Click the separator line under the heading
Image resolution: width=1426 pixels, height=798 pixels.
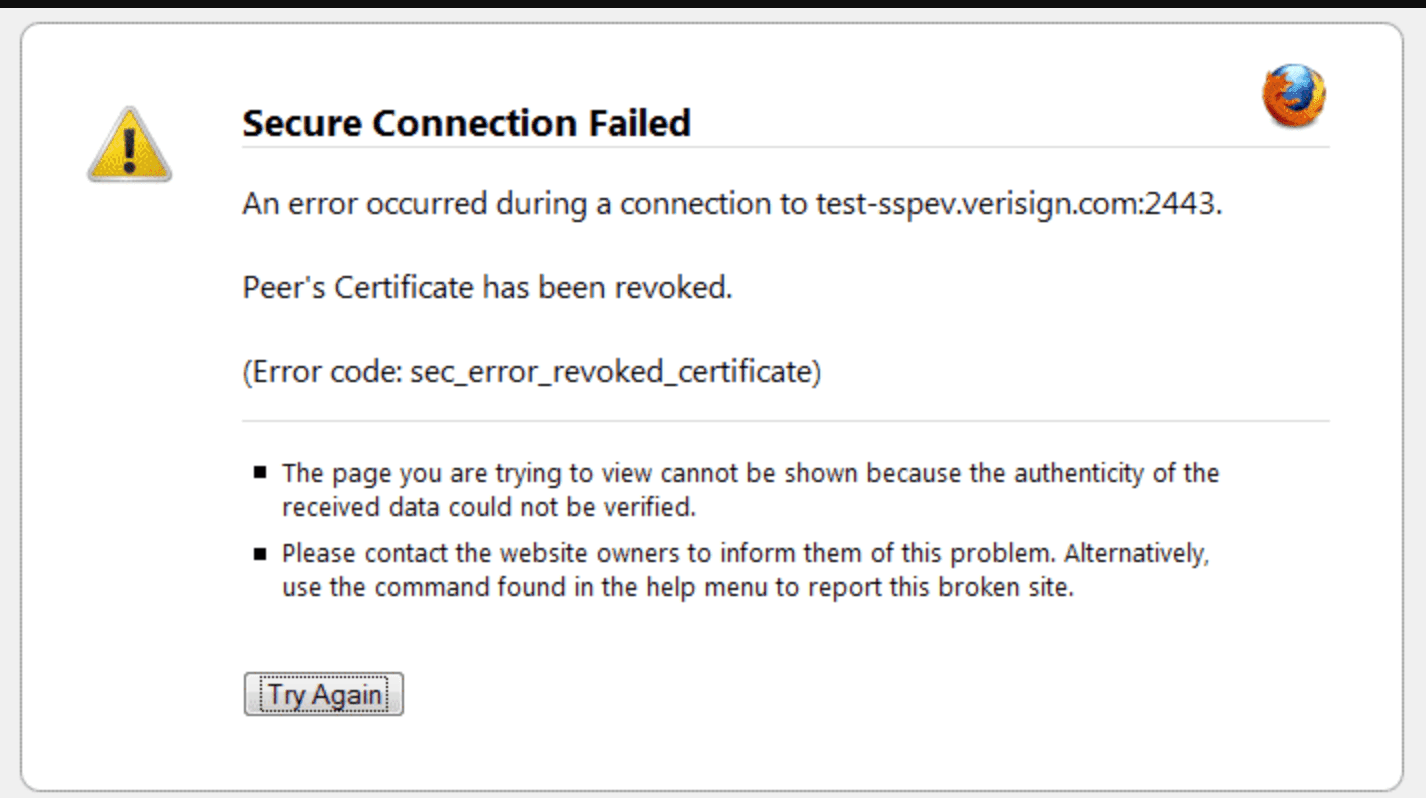[785, 146]
